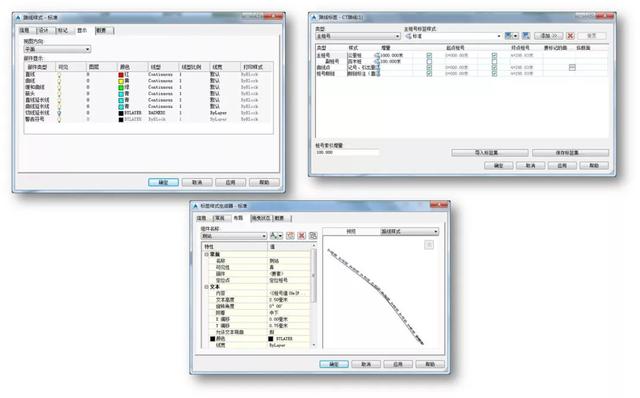Click the copy component icon in label style composer
Screen dimensions: 640x398
pos(290,236)
